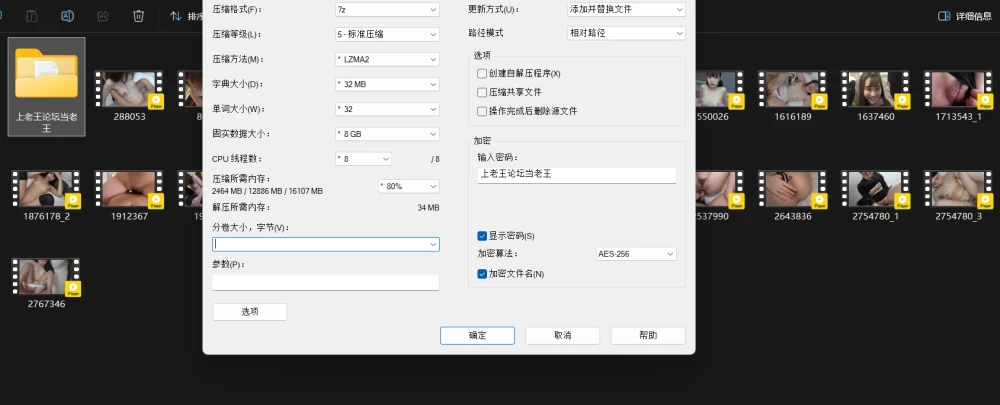Screen dimensions: 1000x405
Task: Click the 参数 text field
Action: [325, 283]
